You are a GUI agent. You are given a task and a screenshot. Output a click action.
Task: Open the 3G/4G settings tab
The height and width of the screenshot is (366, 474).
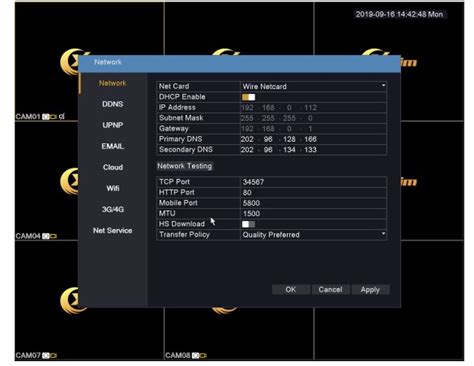point(113,209)
